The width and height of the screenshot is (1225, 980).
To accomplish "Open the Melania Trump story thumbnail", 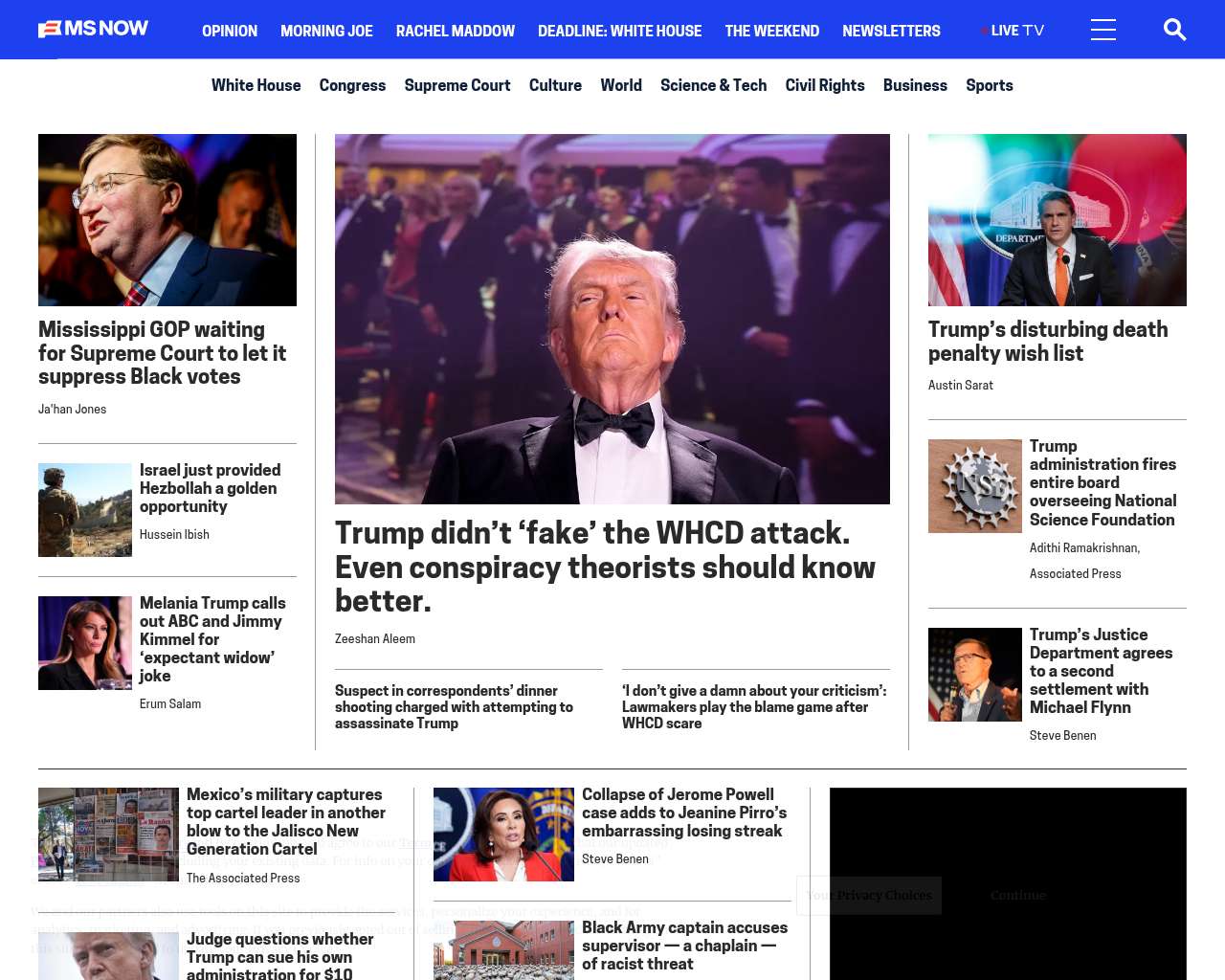I will click(x=85, y=643).
